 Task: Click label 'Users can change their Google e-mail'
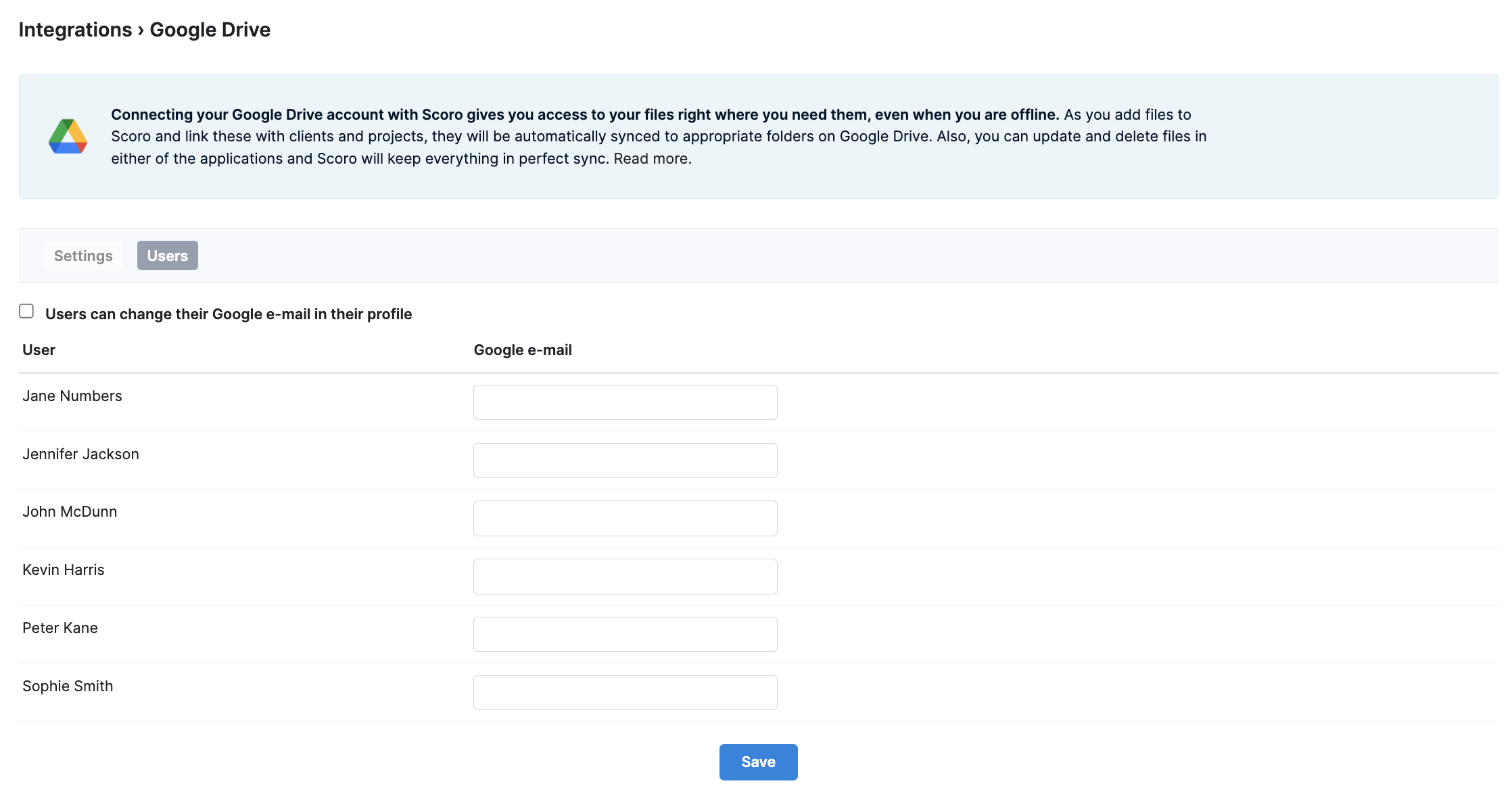tap(229, 314)
